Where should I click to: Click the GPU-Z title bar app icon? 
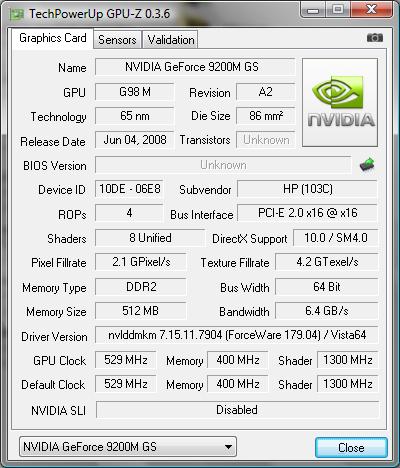[x=16, y=14]
